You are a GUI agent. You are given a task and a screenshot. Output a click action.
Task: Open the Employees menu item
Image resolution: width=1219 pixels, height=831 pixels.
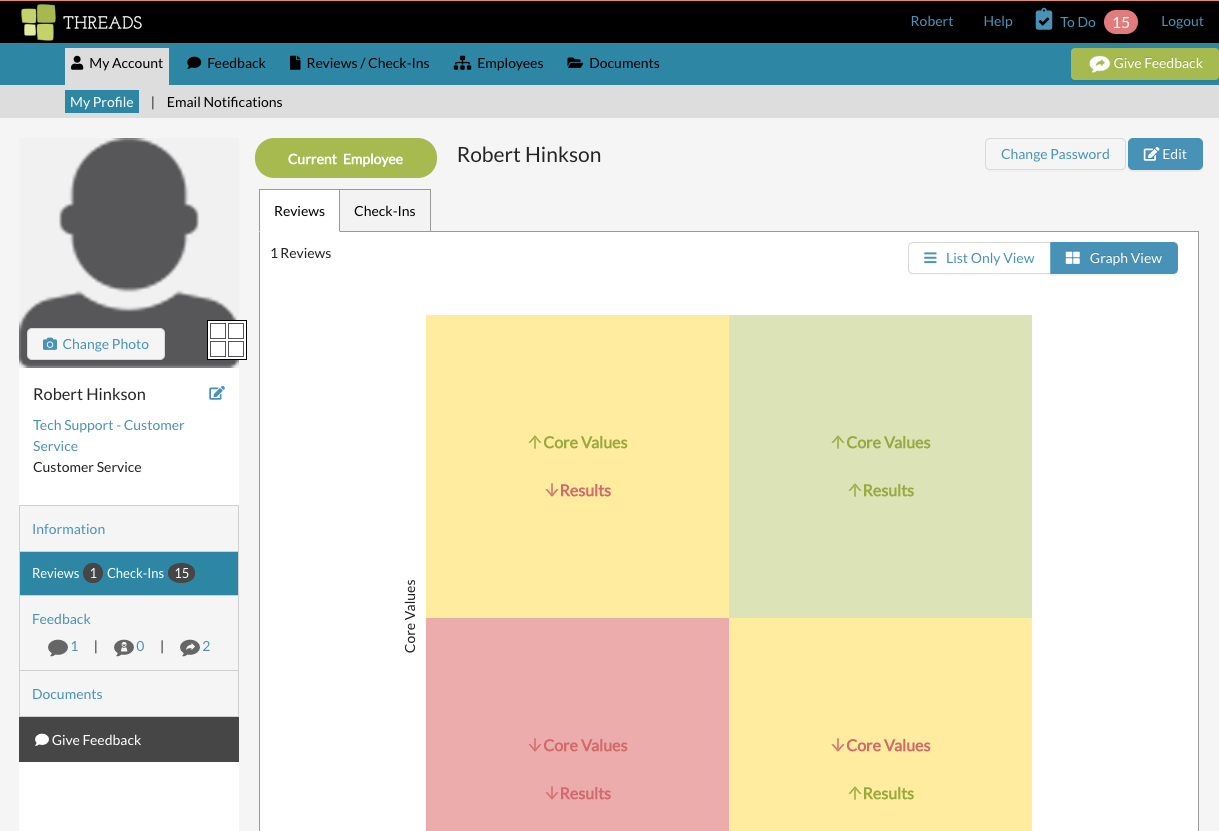click(499, 63)
